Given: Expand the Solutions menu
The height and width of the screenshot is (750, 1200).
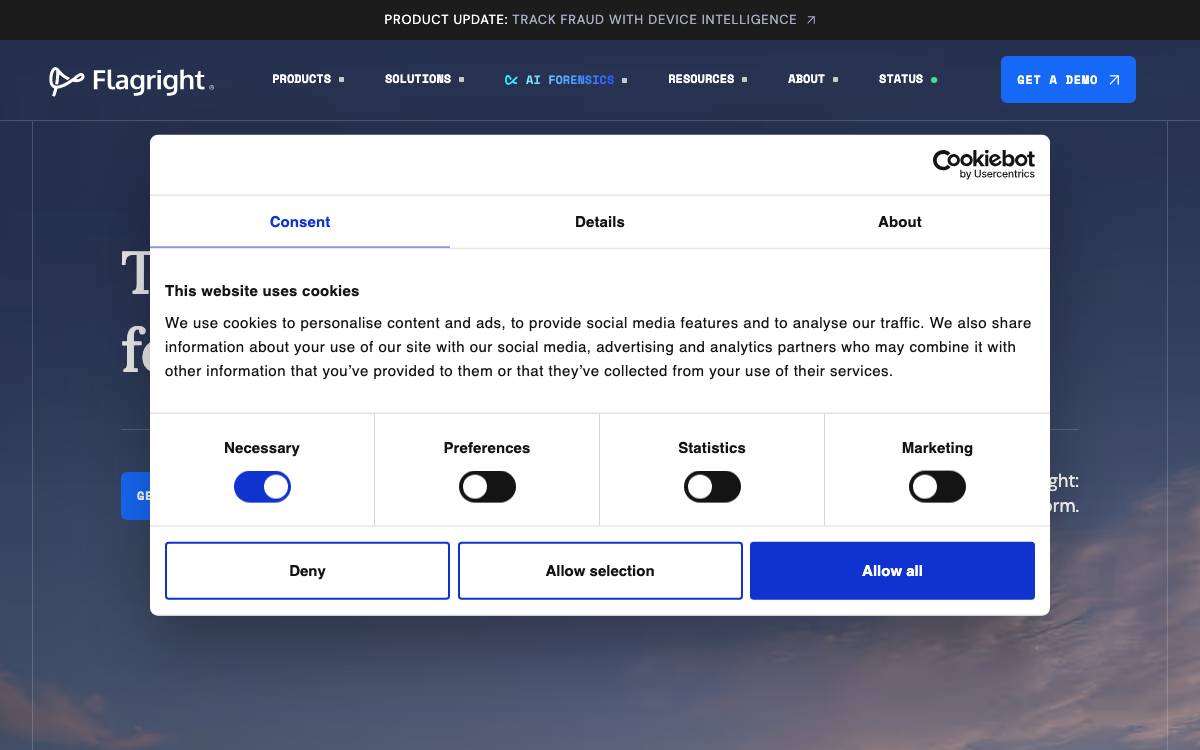Looking at the screenshot, I should tap(424, 79).
